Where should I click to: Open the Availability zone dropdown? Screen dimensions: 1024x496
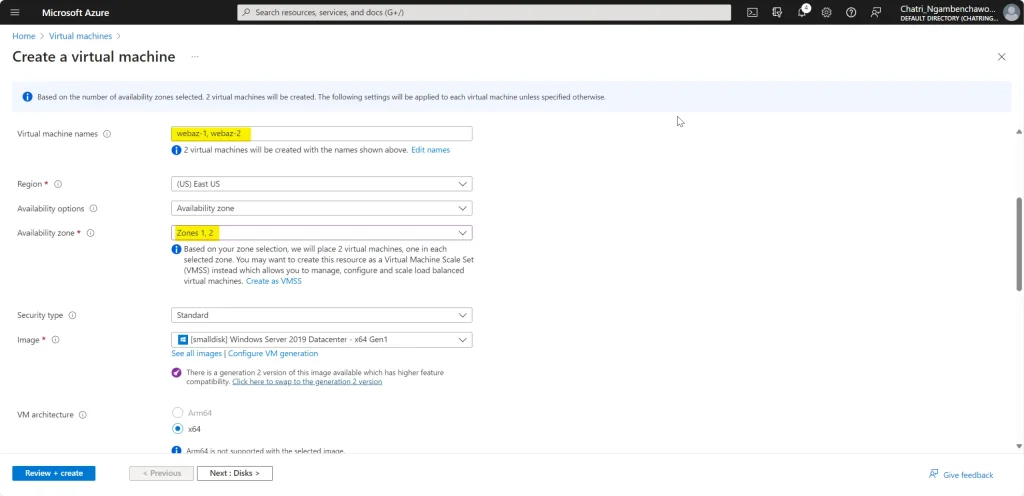click(x=321, y=233)
